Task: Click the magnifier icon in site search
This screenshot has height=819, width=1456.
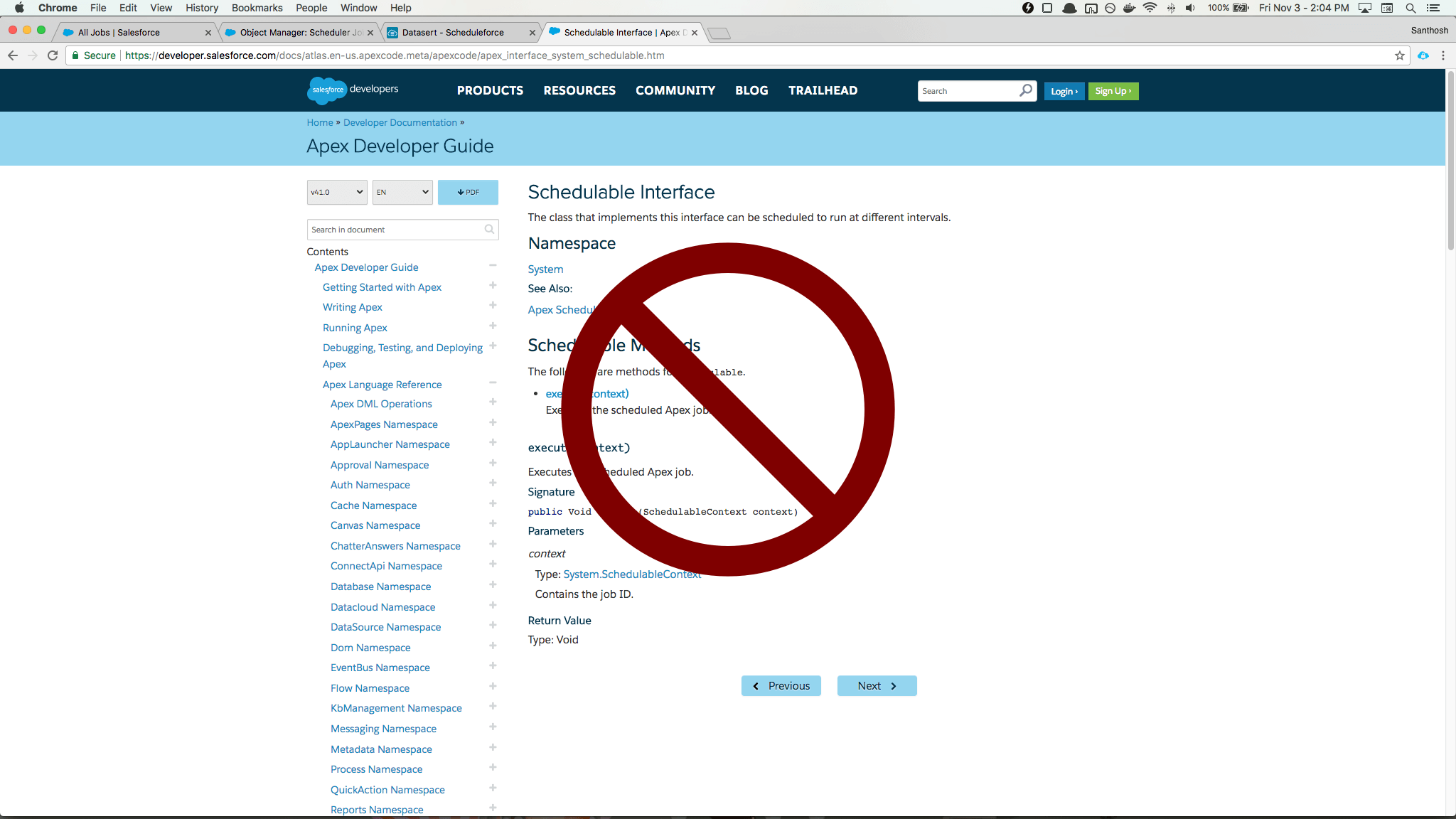Action: tap(1025, 90)
